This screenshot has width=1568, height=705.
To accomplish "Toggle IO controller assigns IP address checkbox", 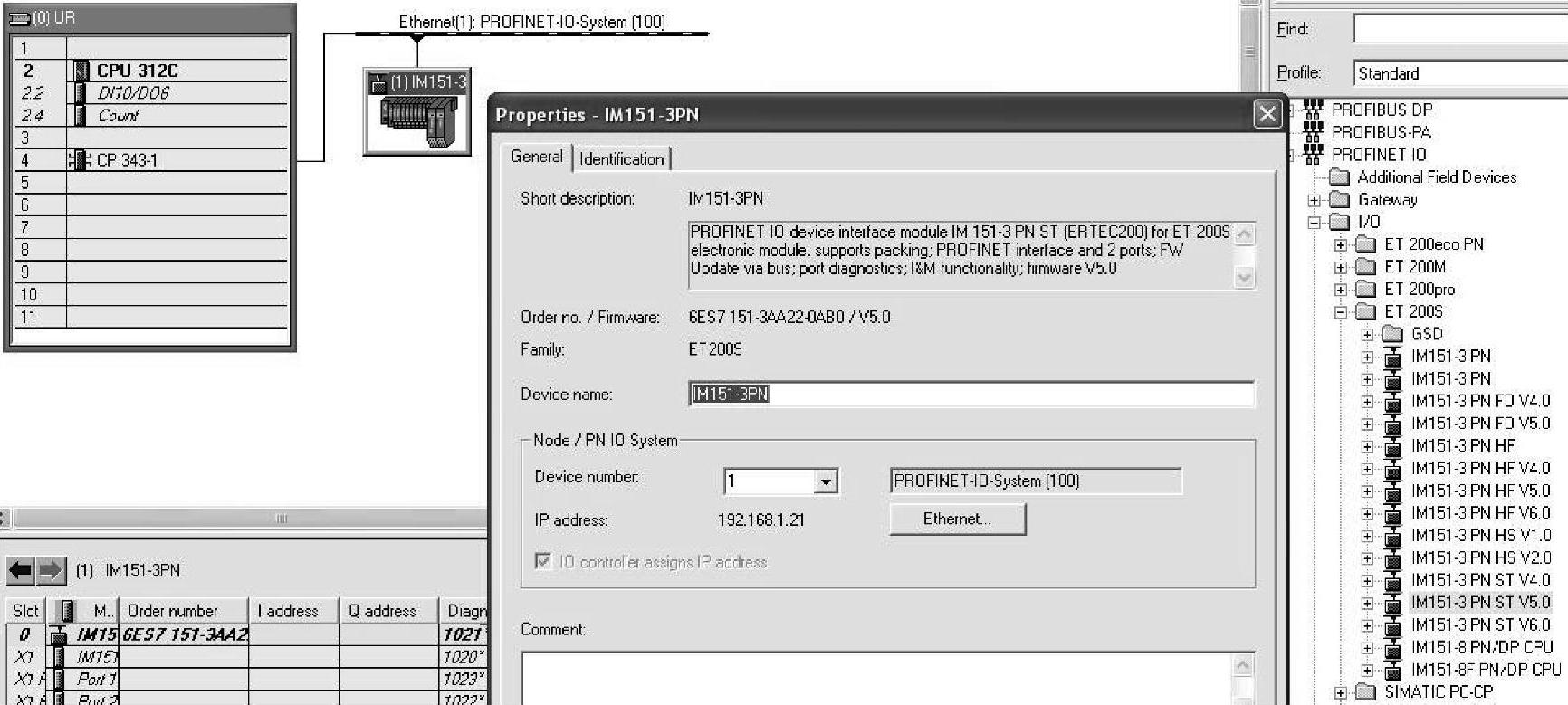I will [543, 561].
